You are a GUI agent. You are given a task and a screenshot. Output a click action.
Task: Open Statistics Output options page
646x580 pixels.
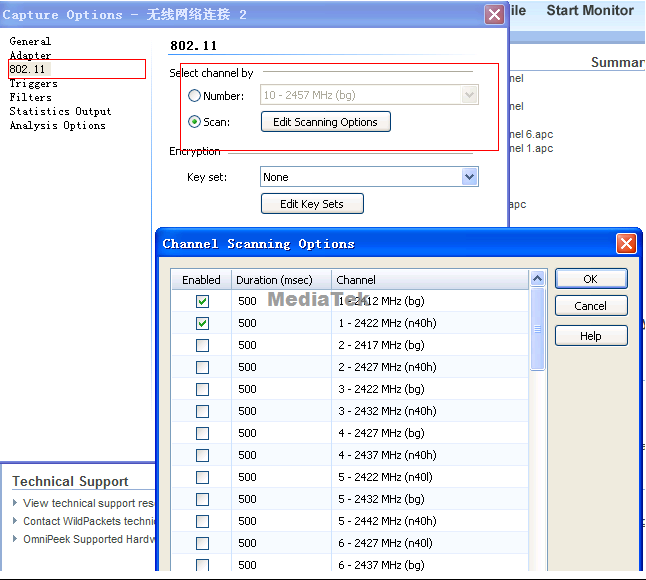point(60,111)
